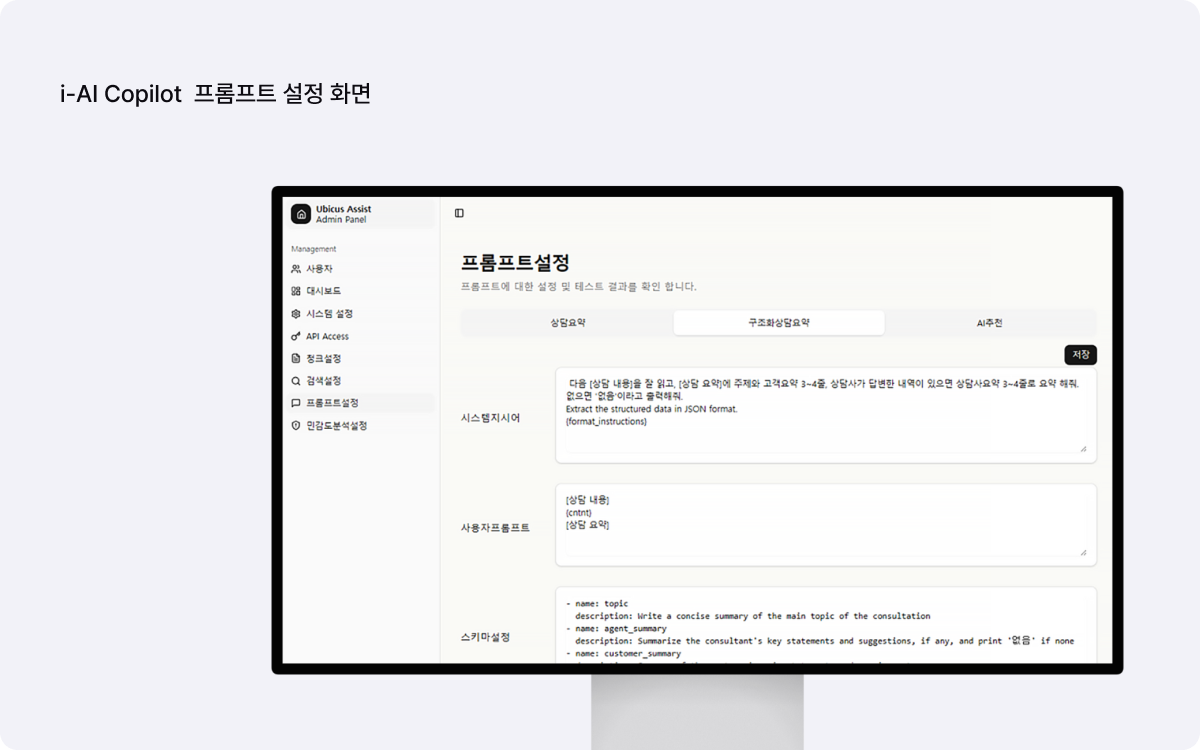Open the AI추천 tab
This screenshot has height=750, width=1200.
tap(989, 323)
